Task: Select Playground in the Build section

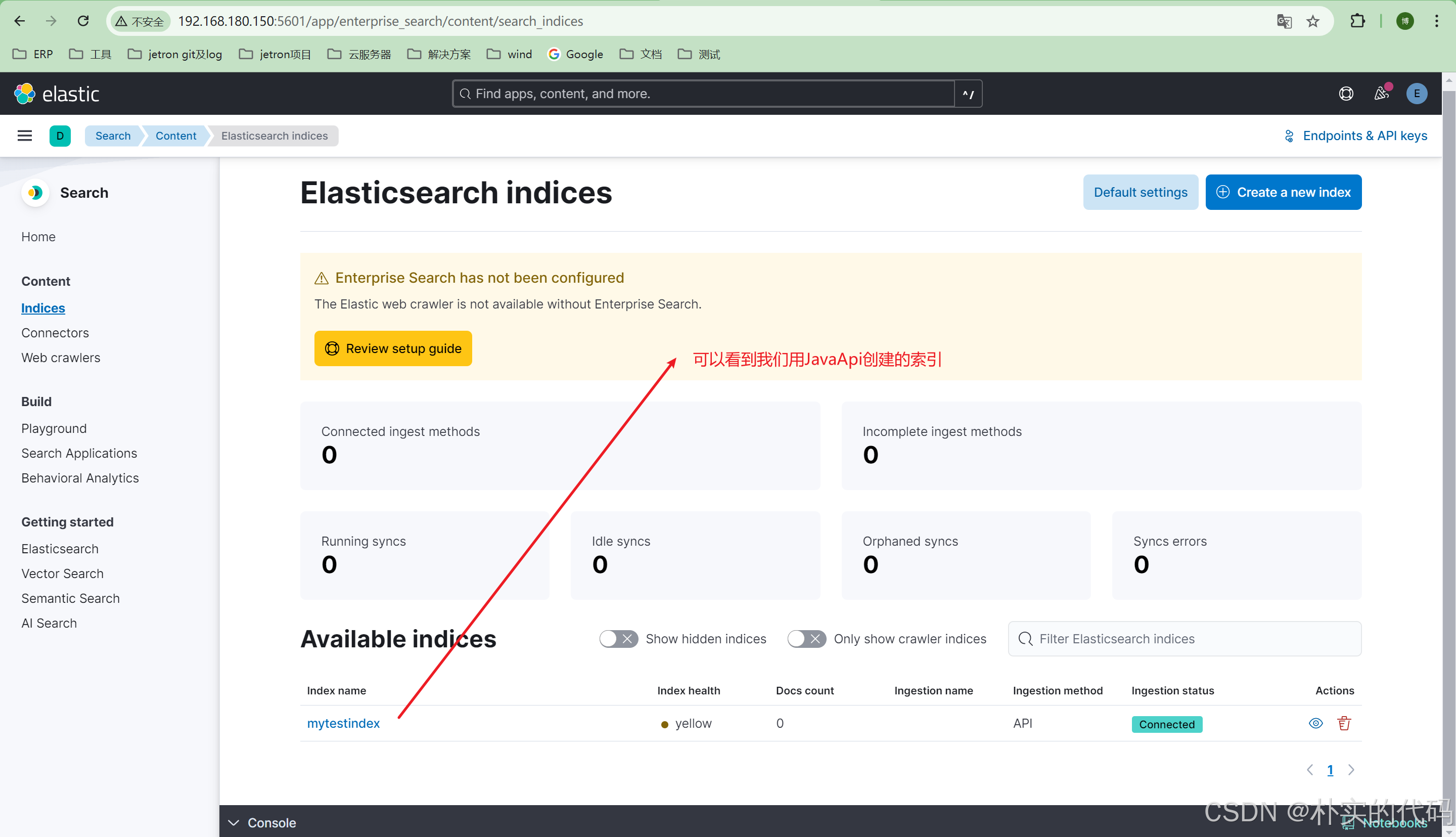Action: (54, 428)
